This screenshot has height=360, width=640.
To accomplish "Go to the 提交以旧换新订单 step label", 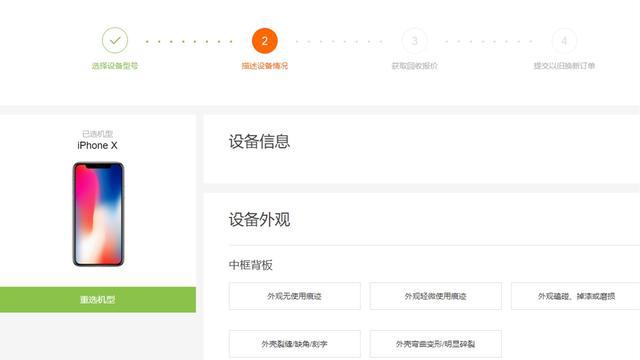I will [x=564, y=66].
